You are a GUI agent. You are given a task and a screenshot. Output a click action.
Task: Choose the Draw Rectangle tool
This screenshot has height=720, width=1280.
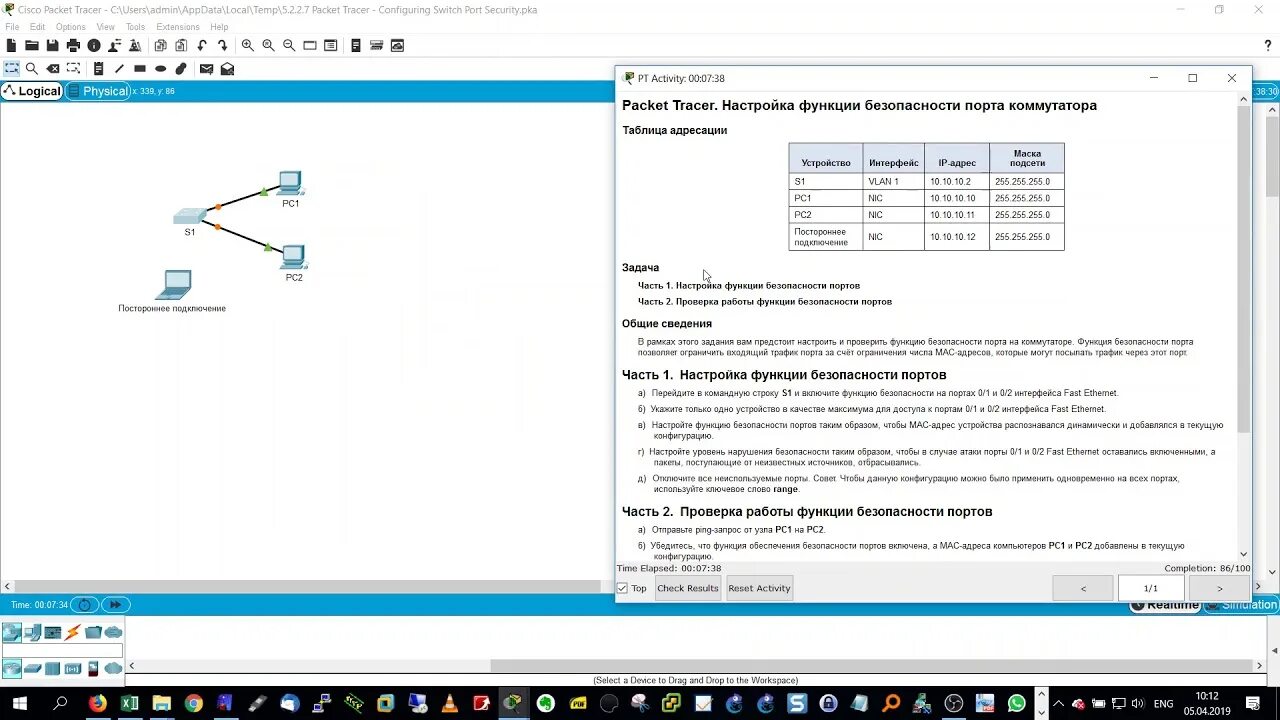pos(140,69)
